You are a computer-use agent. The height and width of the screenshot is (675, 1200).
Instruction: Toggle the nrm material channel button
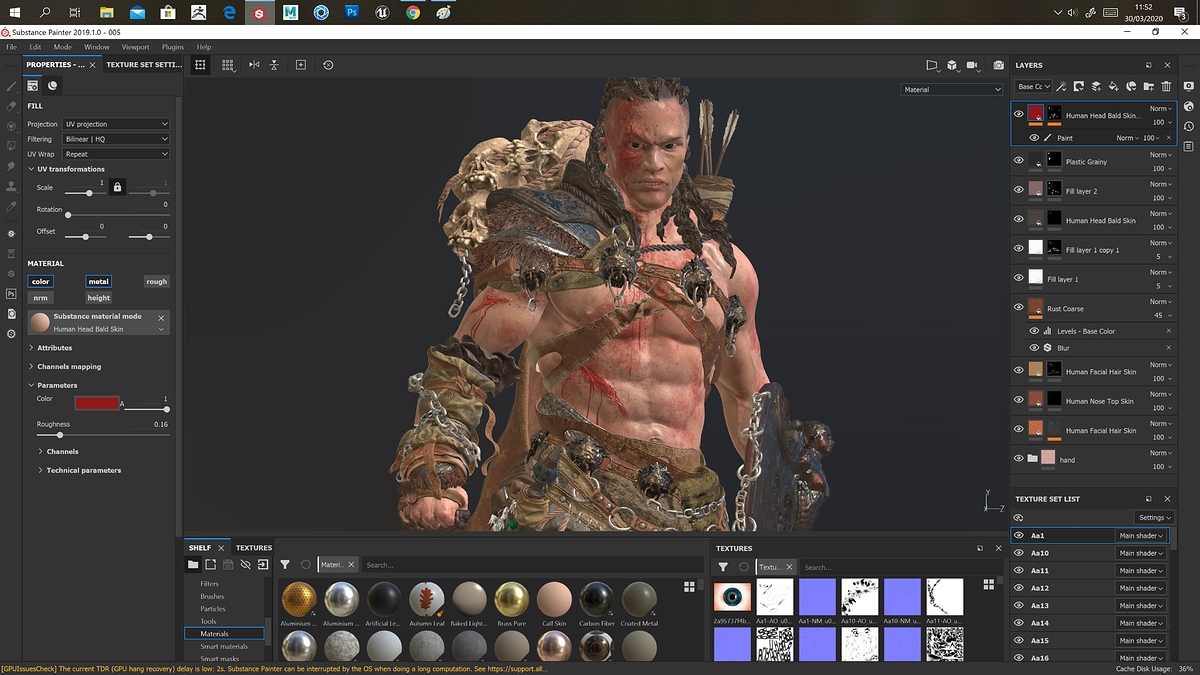tap(40, 298)
